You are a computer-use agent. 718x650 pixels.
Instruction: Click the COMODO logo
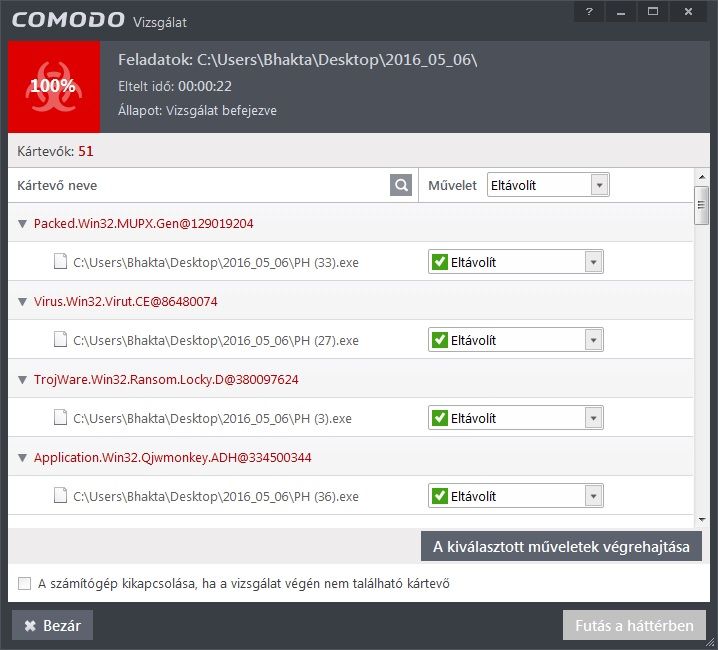[x=68, y=20]
